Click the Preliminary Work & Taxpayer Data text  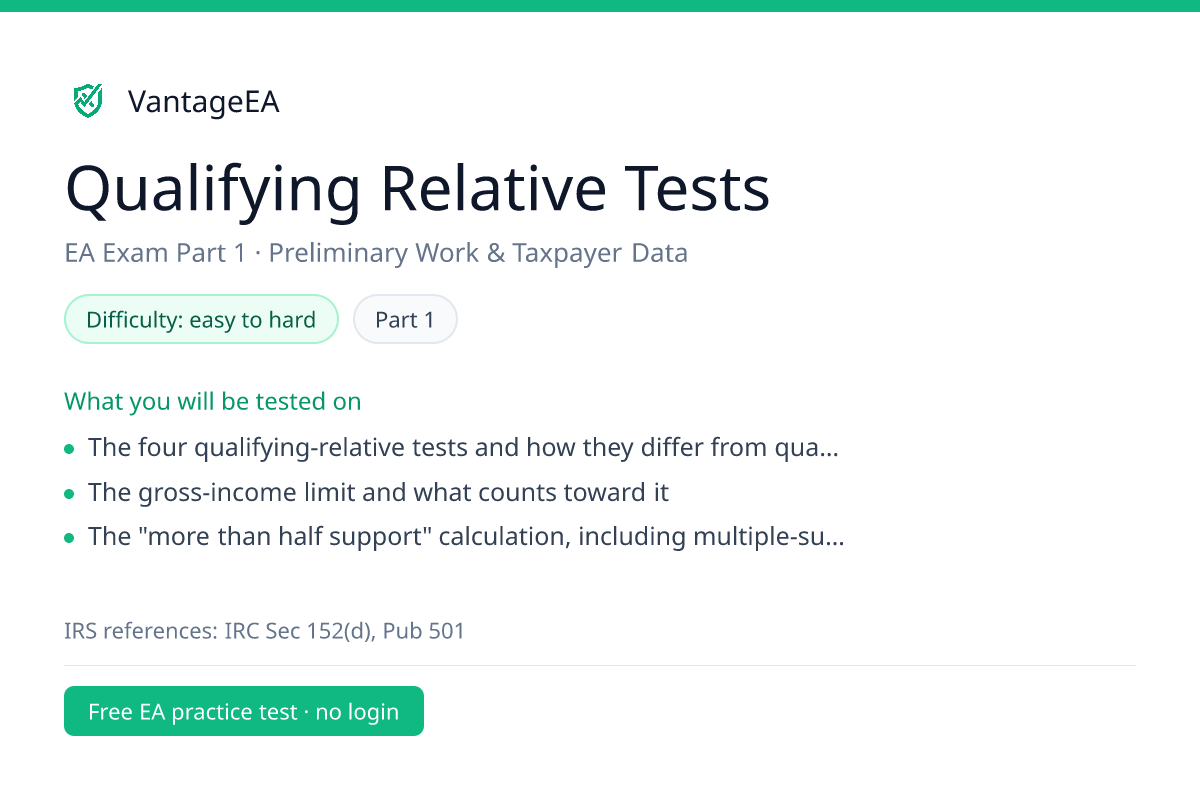tap(478, 253)
